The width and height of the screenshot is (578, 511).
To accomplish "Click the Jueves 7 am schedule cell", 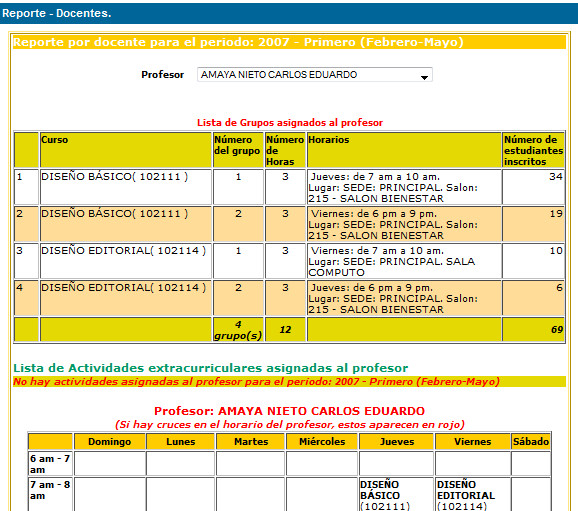I will [404, 187].
